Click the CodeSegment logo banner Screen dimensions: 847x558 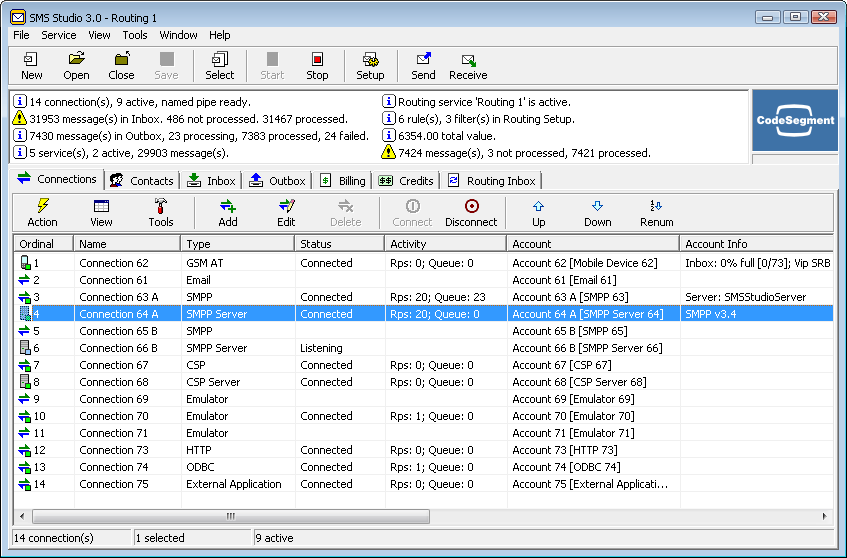(x=794, y=120)
